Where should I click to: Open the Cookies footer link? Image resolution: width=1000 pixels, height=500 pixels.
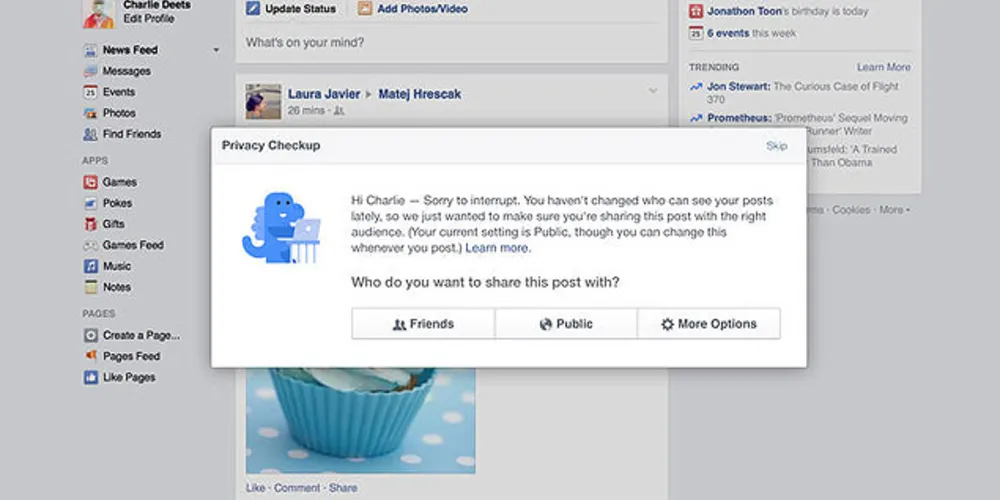[x=851, y=210]
